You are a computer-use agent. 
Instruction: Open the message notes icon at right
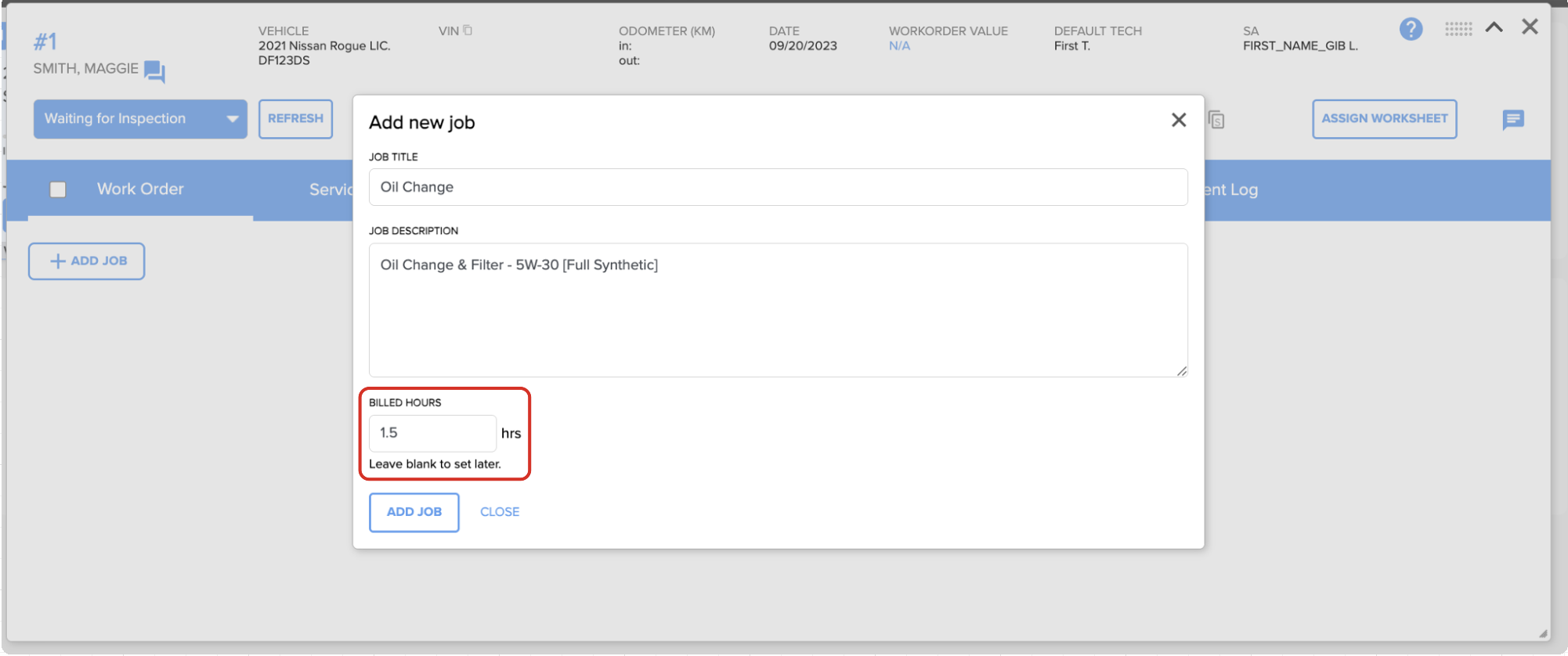click(1513, 120)
